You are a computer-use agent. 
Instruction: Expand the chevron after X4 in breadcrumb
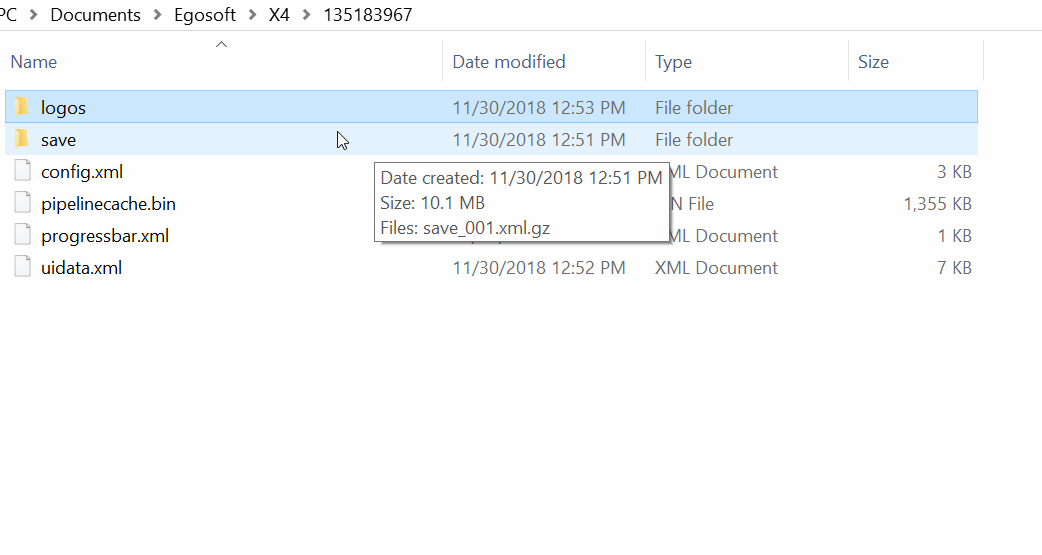tap(306, 15)
